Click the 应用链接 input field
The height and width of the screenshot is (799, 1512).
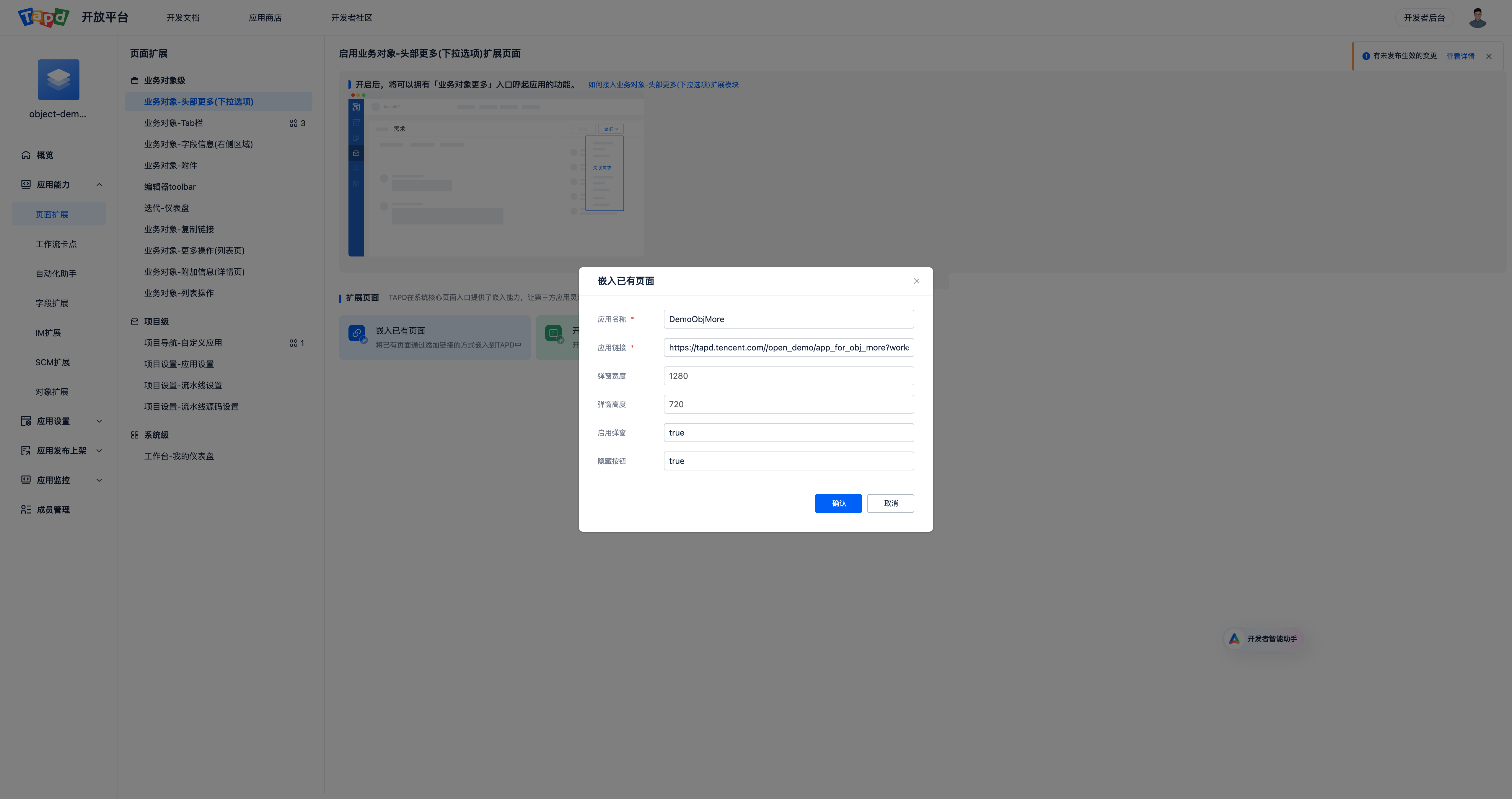788,347
